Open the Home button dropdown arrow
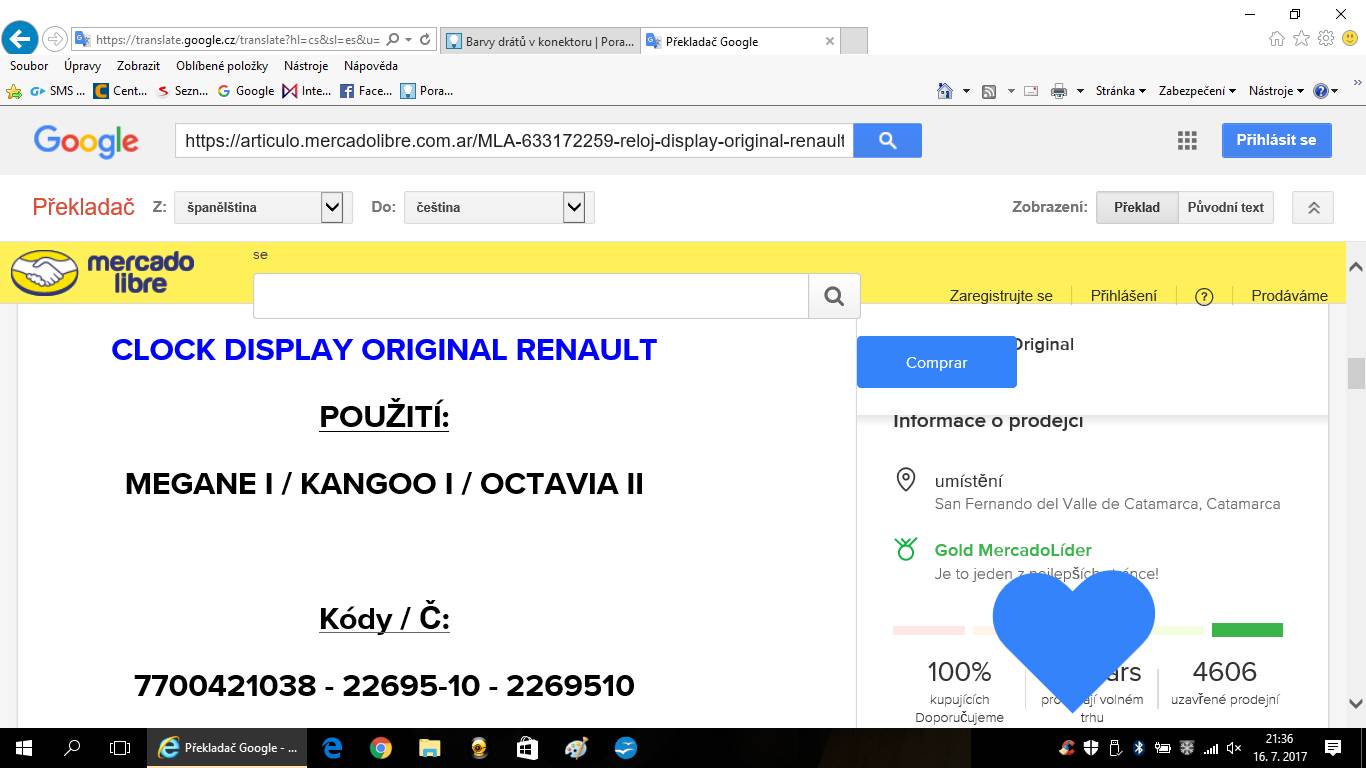The width and height of the screenshot is (1366, 768). [966, 91]
